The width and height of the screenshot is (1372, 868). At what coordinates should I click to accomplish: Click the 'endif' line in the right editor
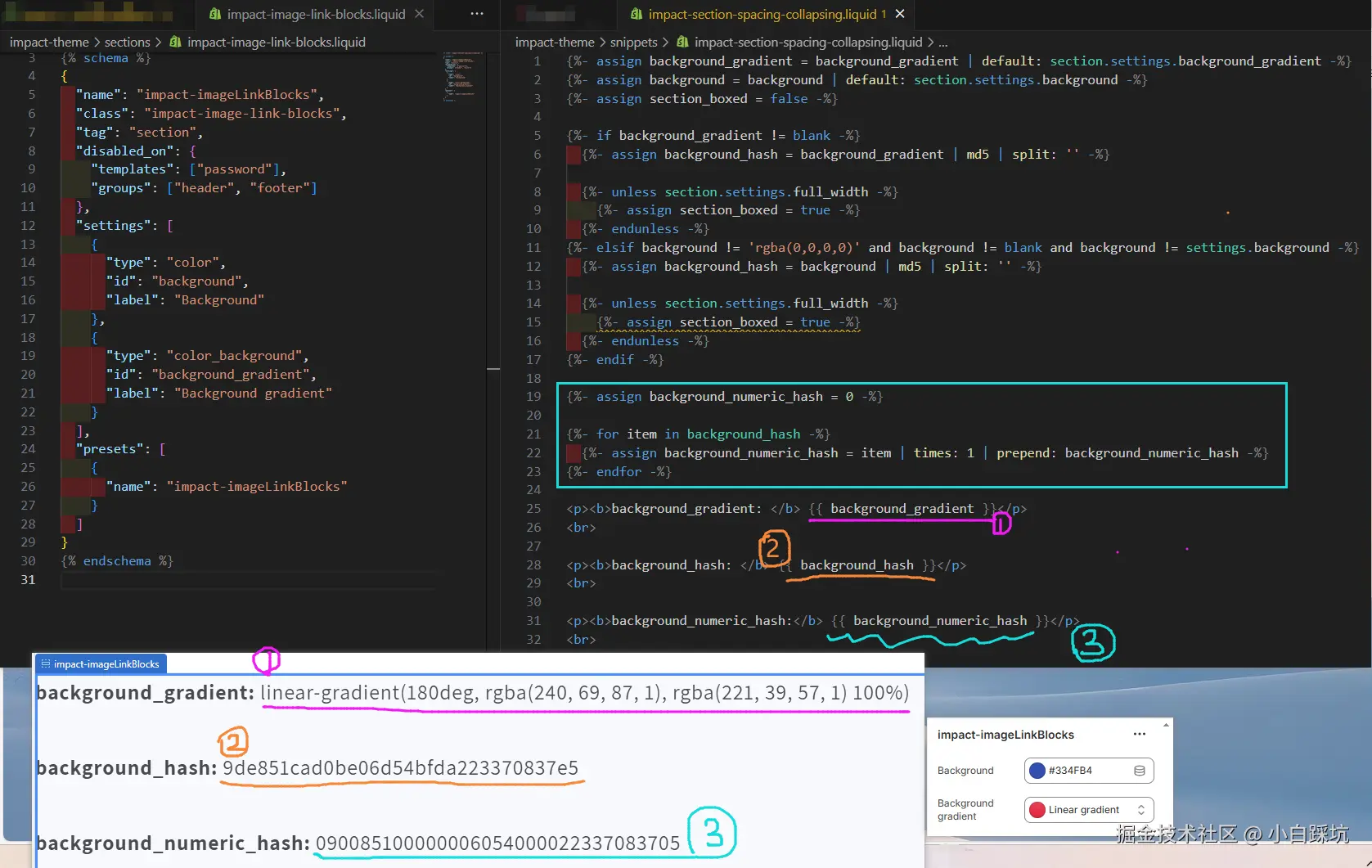[615, 360]
